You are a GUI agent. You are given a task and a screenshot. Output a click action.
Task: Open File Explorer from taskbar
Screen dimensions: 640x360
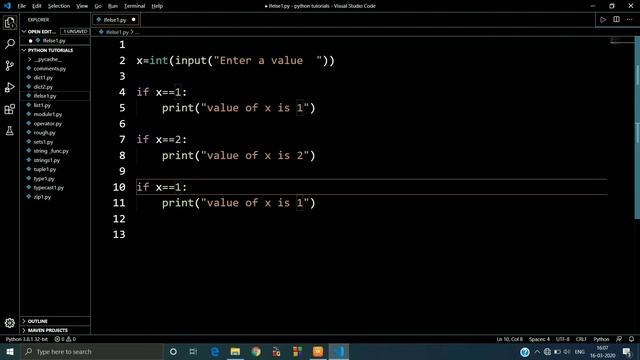[235, 351]
